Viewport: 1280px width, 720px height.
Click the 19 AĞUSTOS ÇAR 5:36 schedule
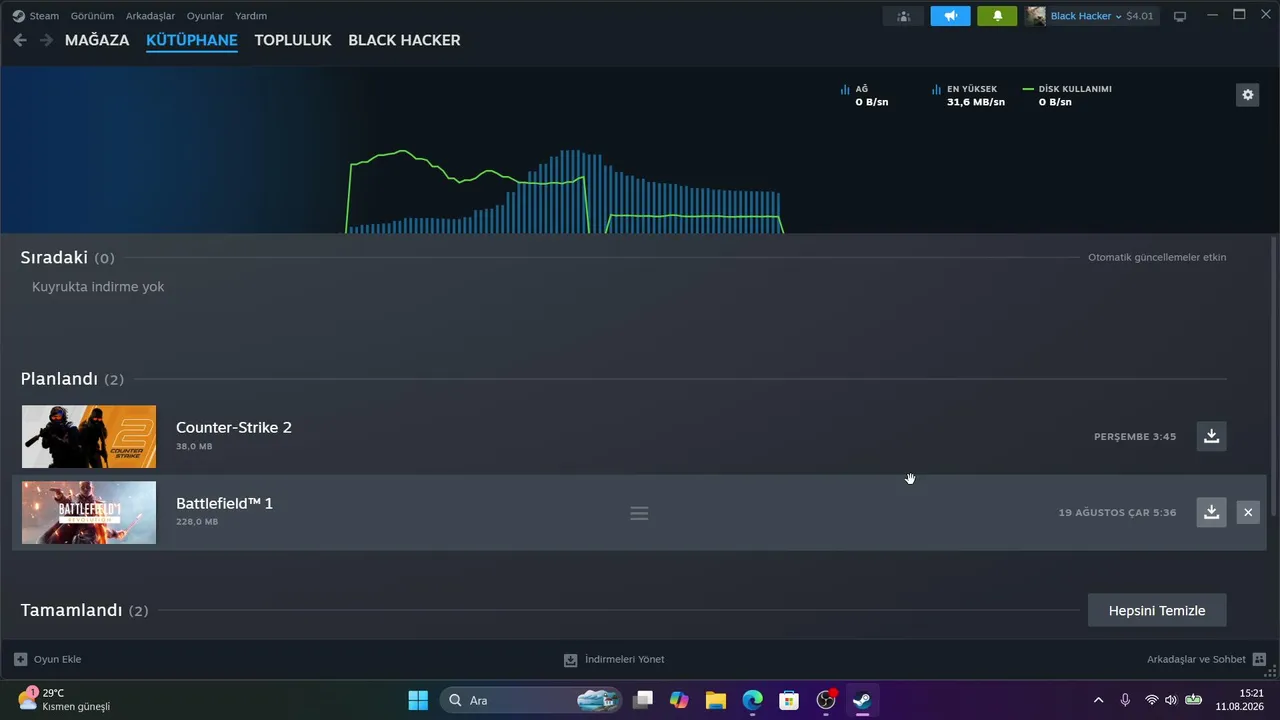(1117, 513)
